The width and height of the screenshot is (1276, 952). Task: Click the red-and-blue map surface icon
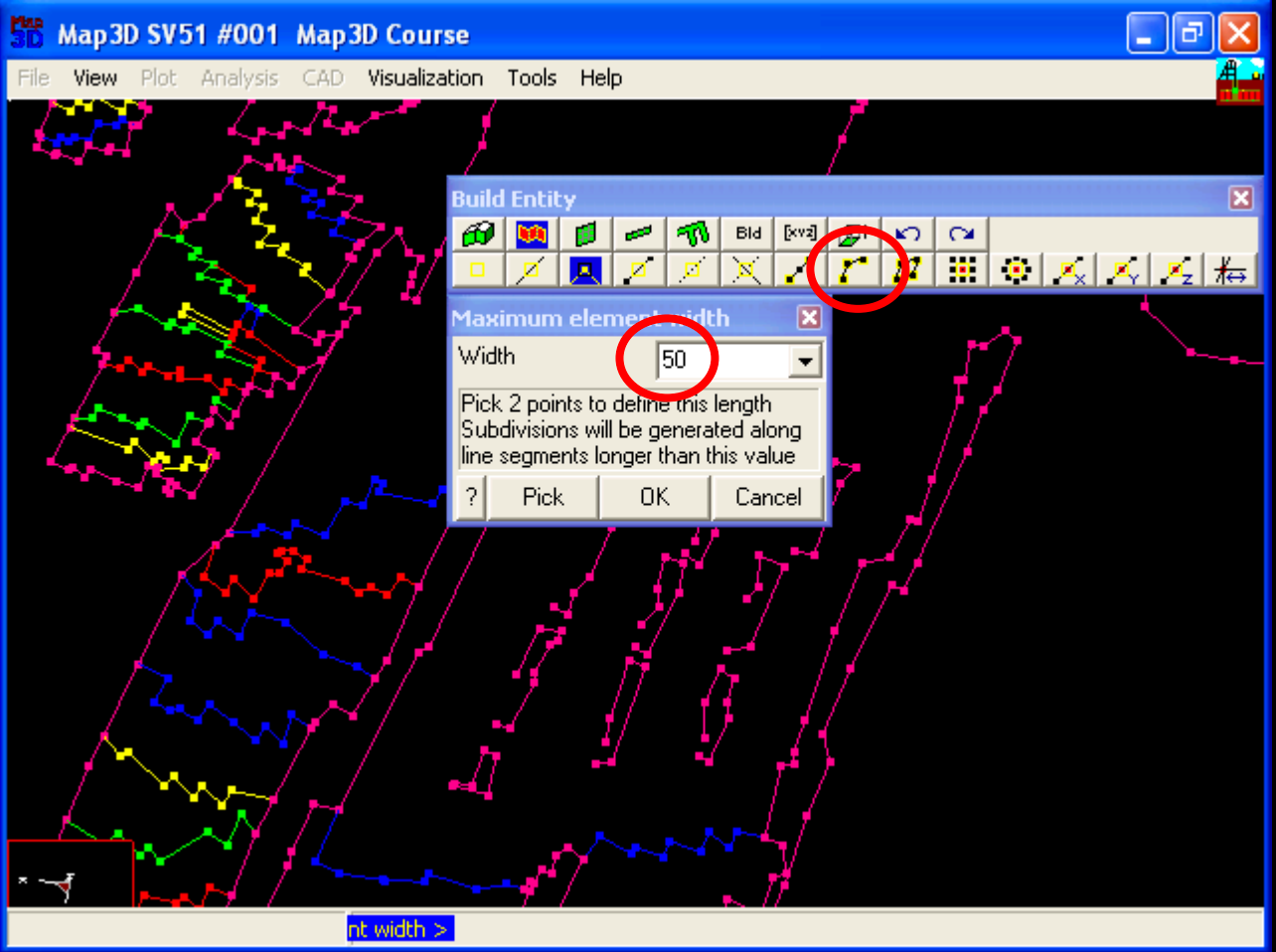point(532,234)
